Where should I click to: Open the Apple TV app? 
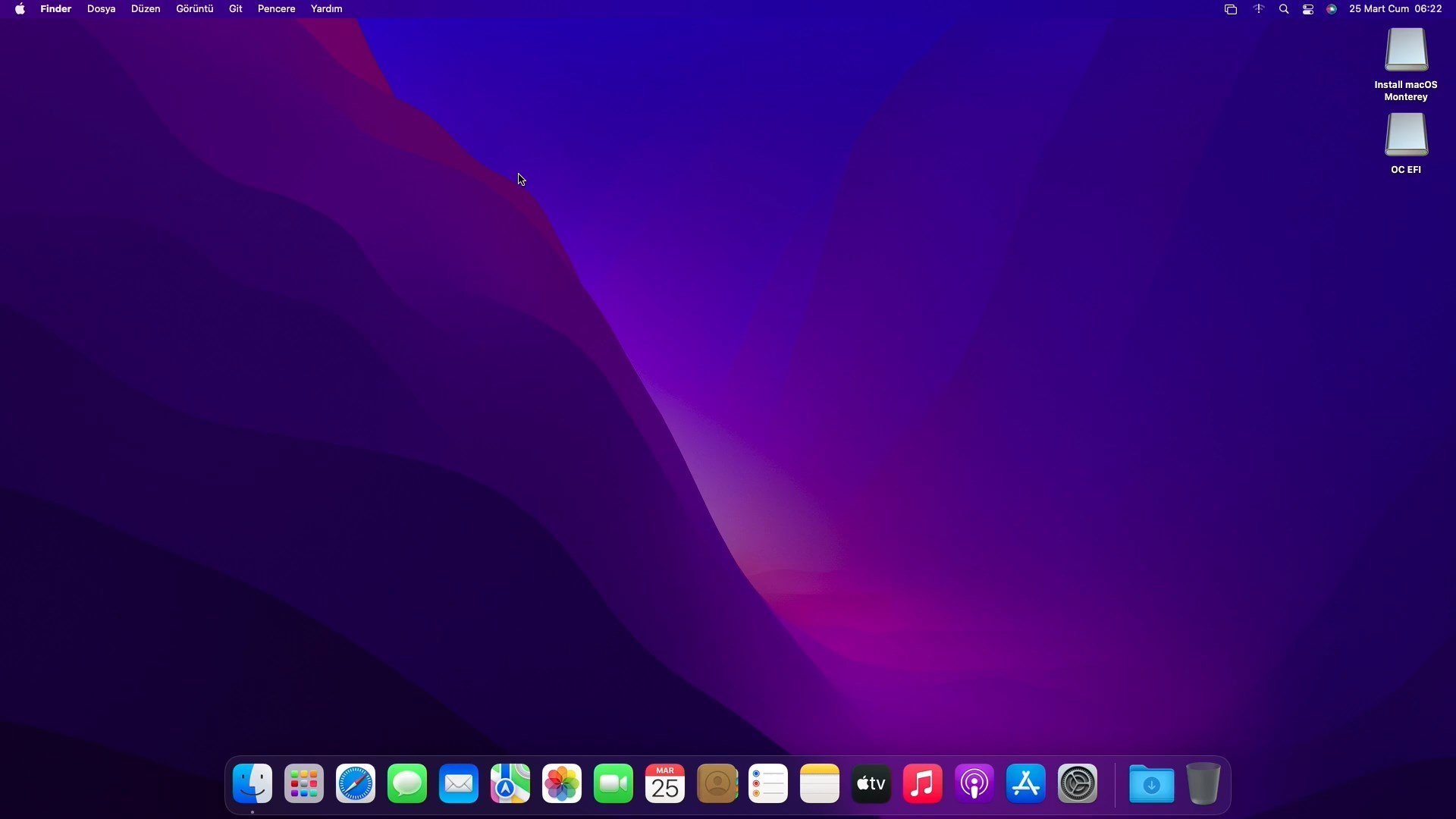[x=871, y=784]
